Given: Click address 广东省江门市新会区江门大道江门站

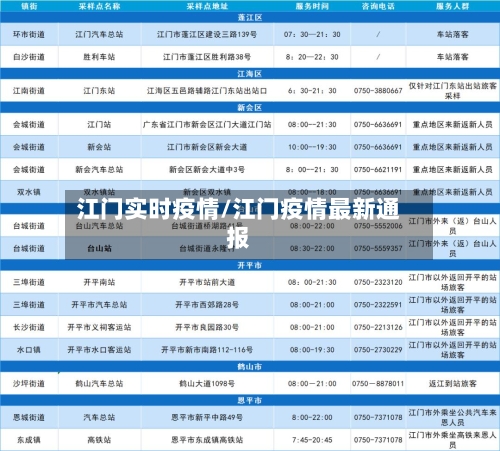Looking at the screenshot, I should pyautogui.click(x=207, y=125).
